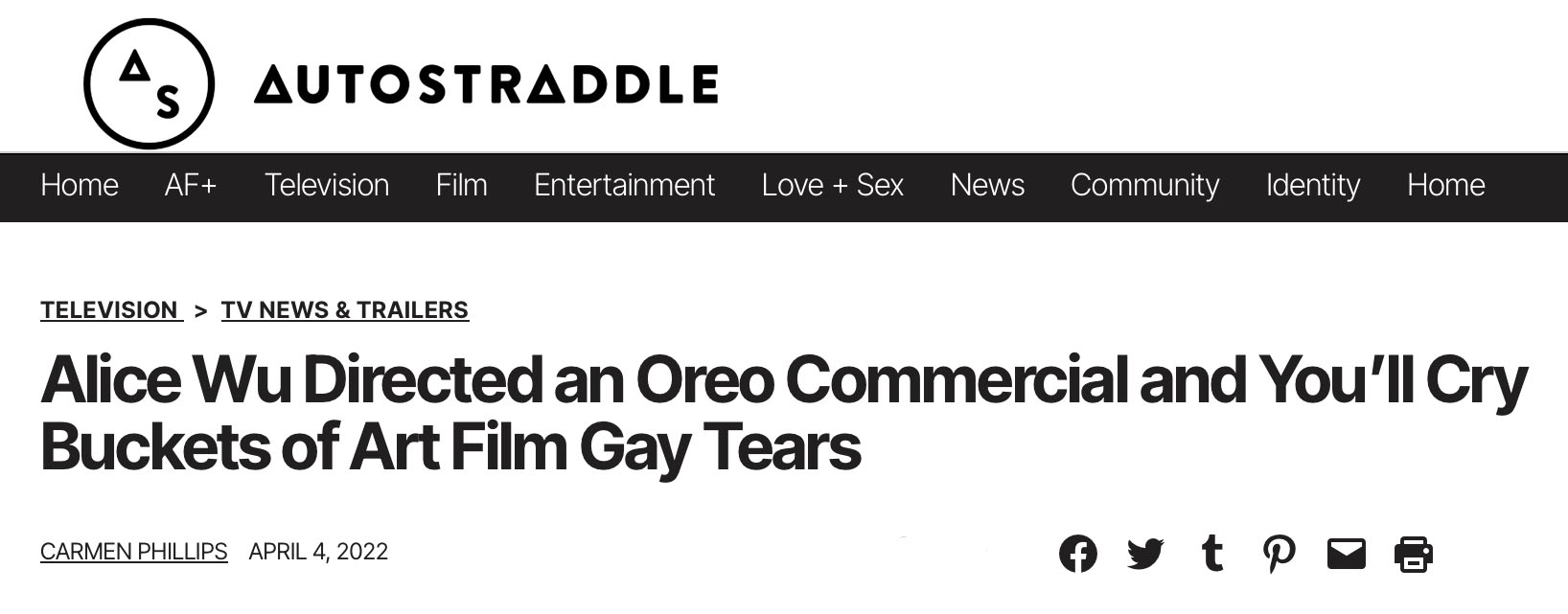
Task: Print the article using printer icon
Action: click(x=1413, y=554)
